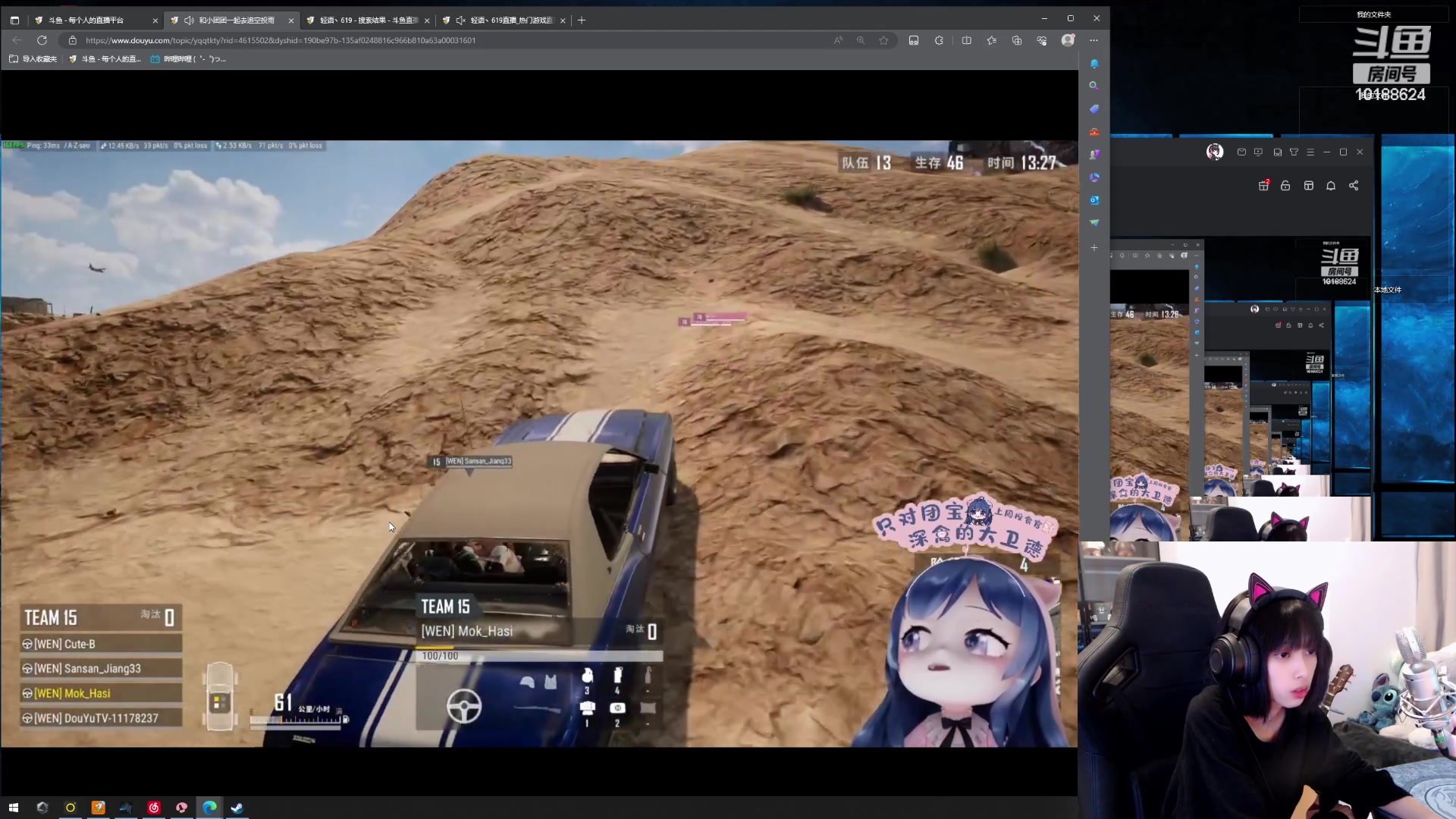Viewport: 1456px width, 819px height.
Task: Open hamburger menu in streaming client
Action: pos(1310,152)
